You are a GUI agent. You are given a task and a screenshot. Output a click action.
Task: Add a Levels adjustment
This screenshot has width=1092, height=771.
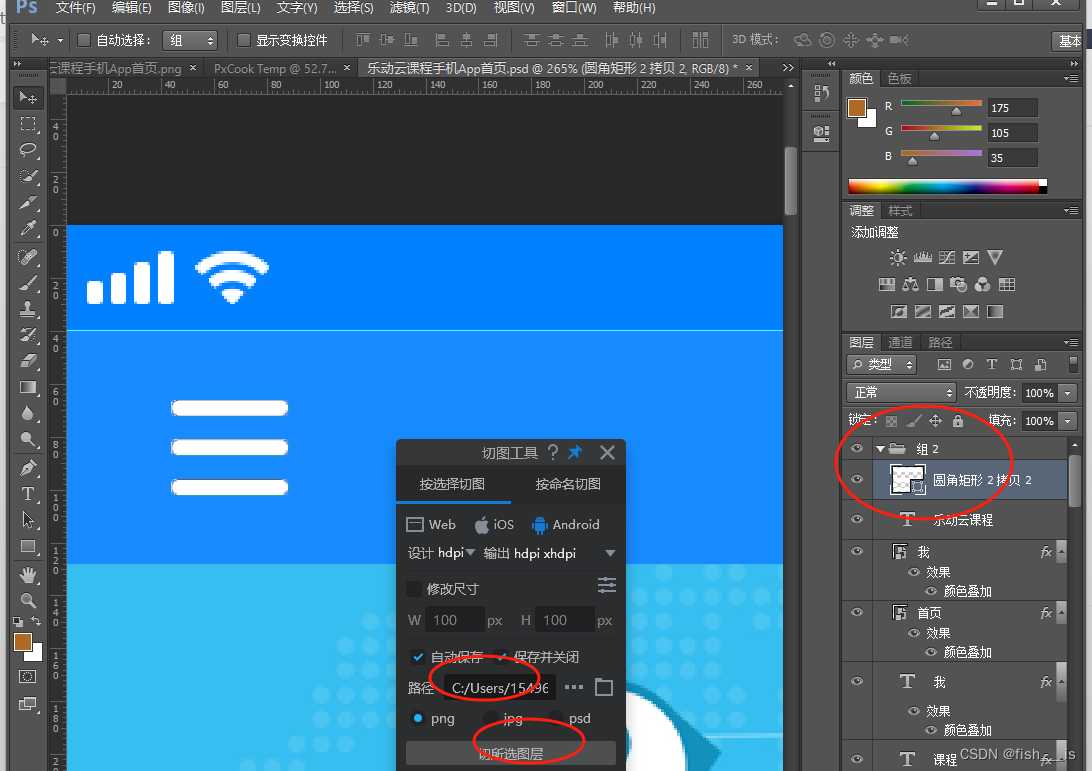click(x=923, y=258)
